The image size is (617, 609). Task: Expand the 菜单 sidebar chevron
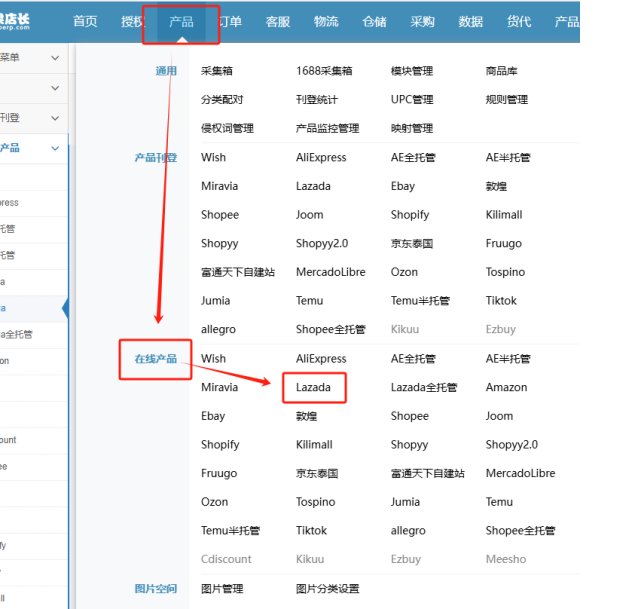55,58
